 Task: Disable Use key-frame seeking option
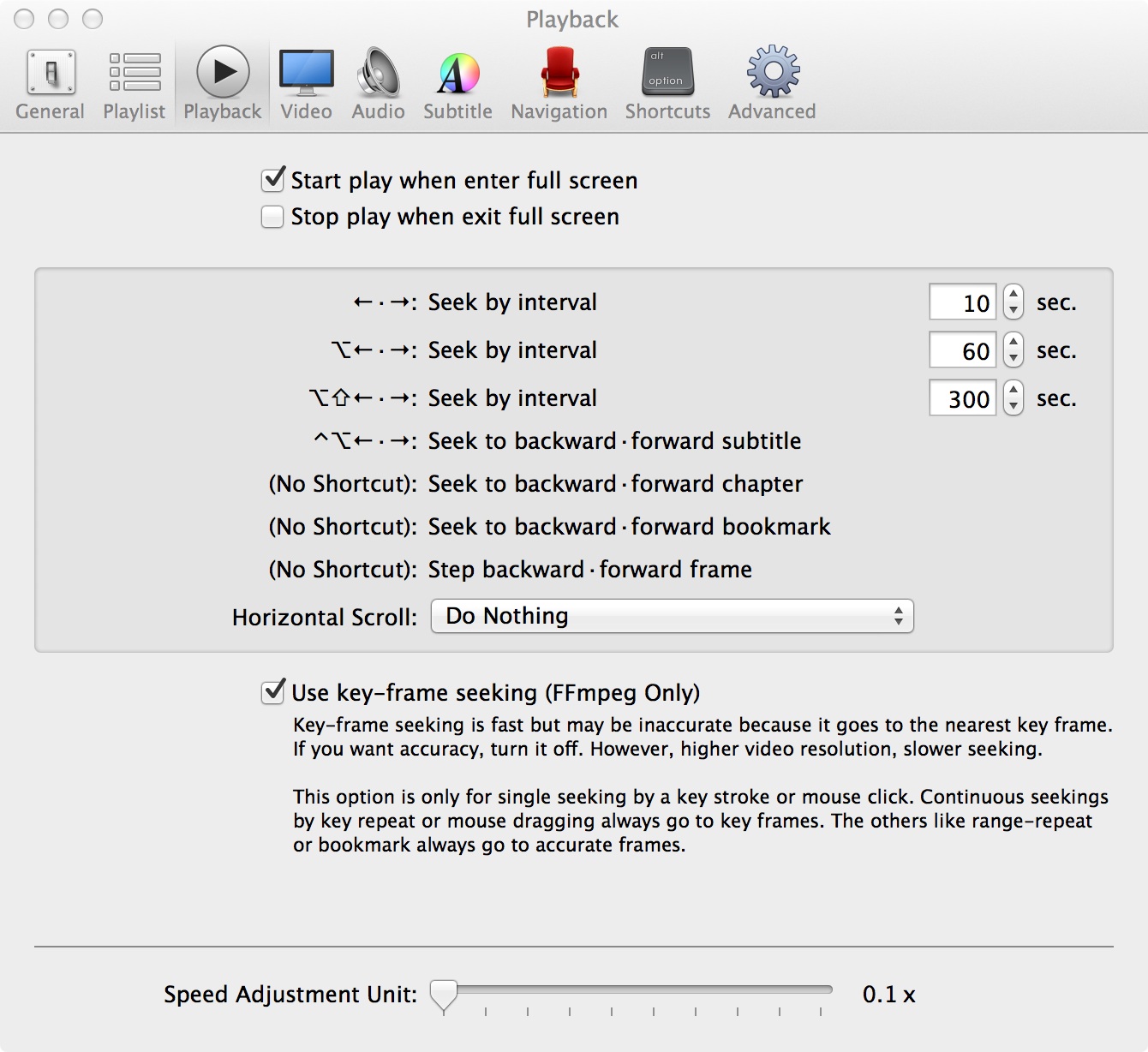point(273,692)
